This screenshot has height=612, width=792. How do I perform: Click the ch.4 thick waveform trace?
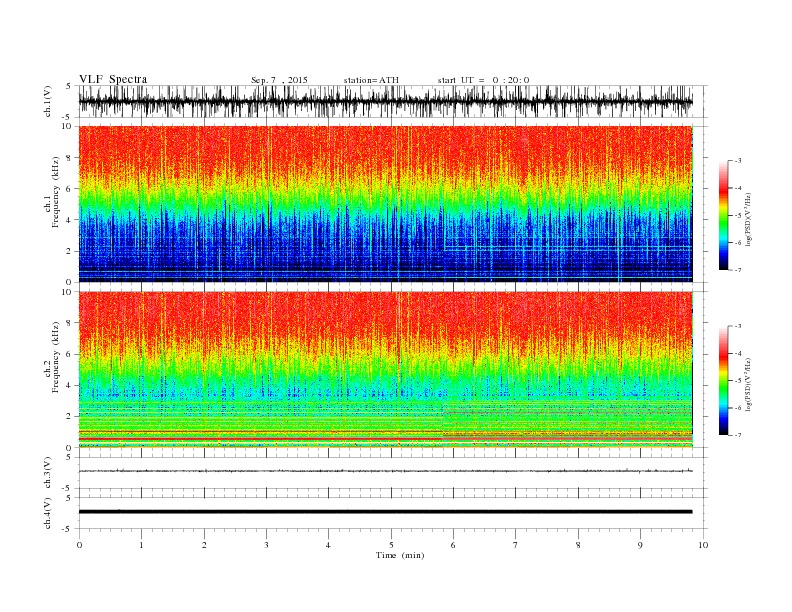pos(385,512)
